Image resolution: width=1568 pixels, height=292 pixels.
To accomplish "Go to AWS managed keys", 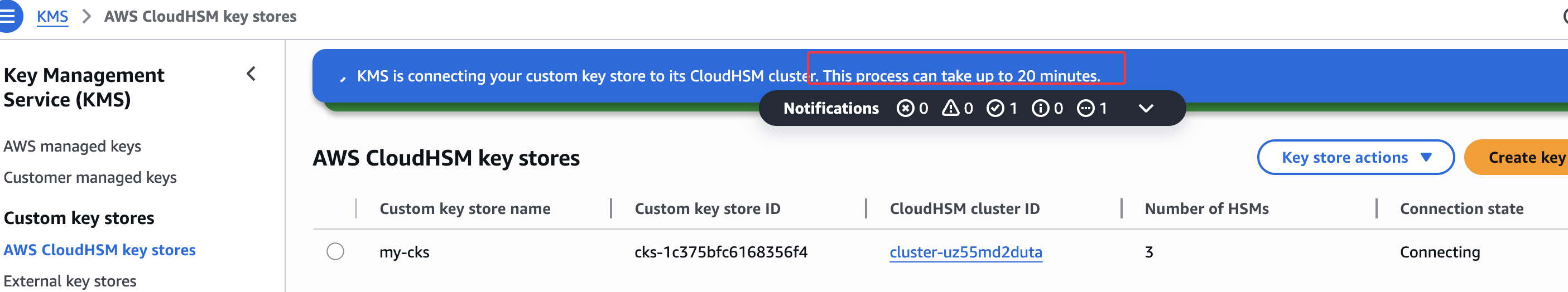I will (72, 146).
